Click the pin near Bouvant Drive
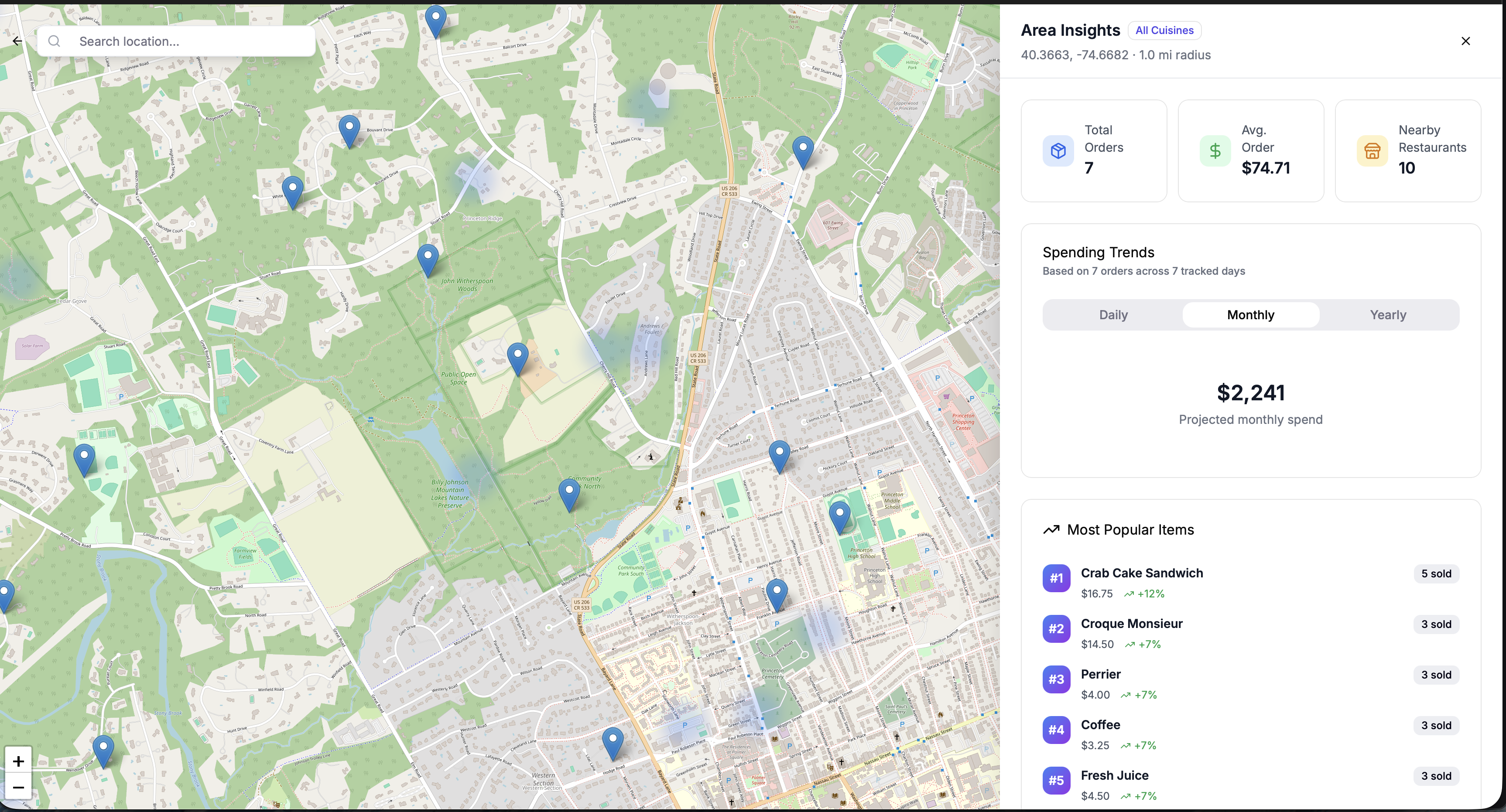 click(x=349, y=129)
